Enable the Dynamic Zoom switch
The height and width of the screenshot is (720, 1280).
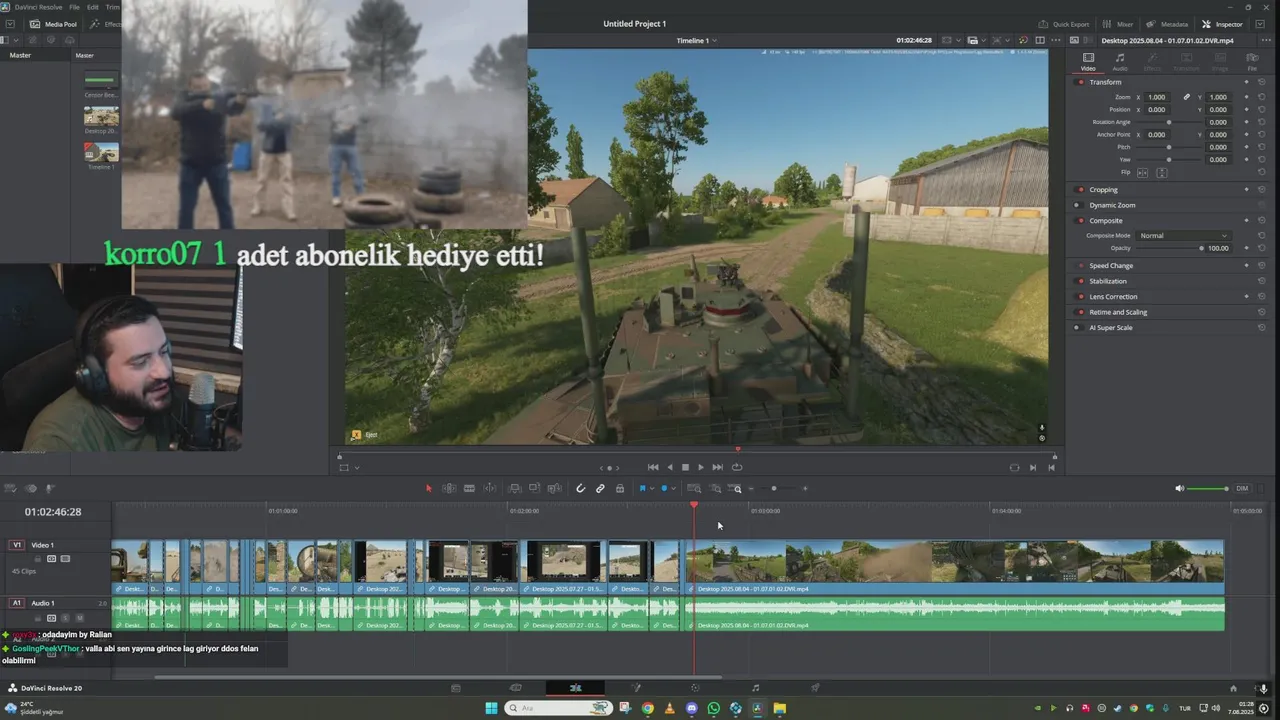pos(1080,205)
